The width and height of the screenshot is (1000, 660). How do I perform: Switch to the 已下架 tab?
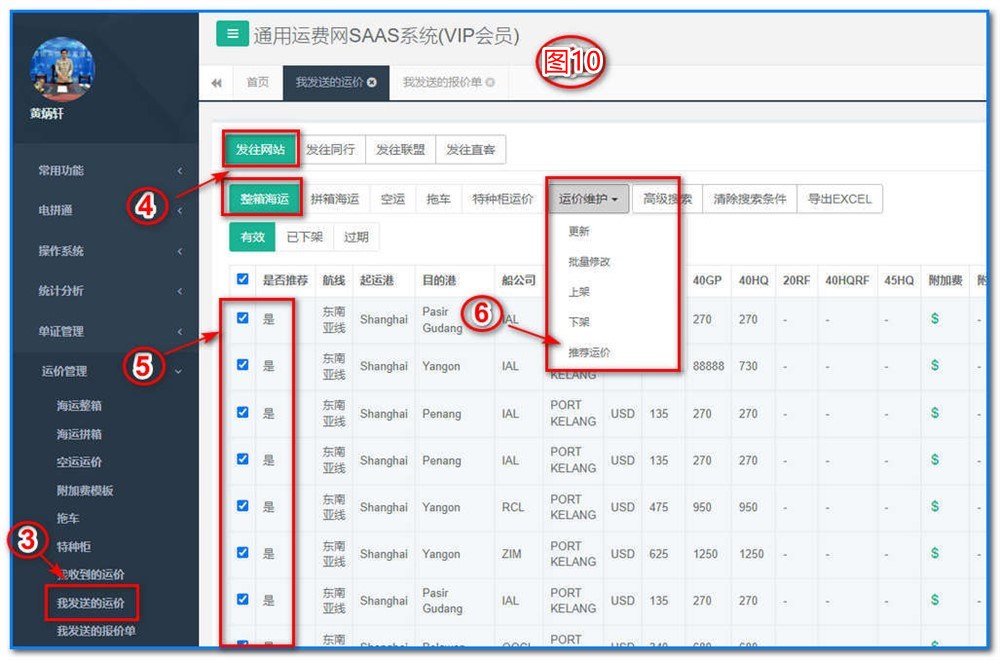pos(304,237)
